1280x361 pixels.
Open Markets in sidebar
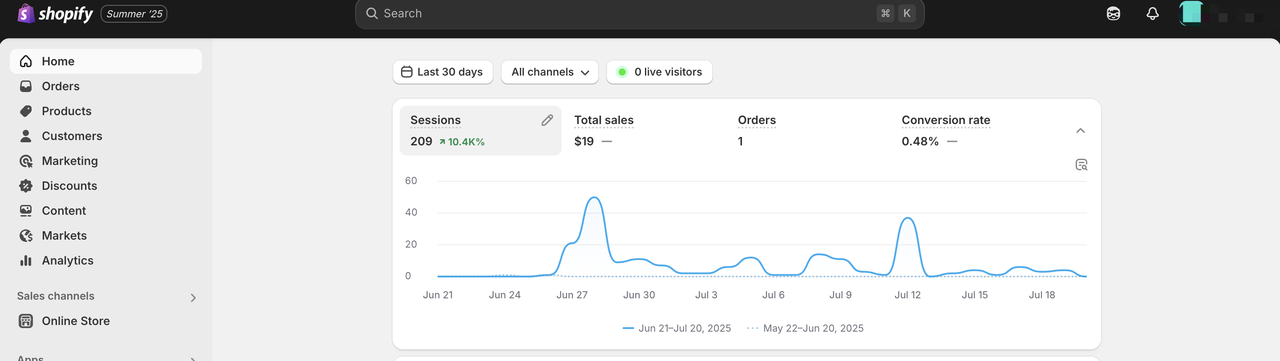coord(106,236)
